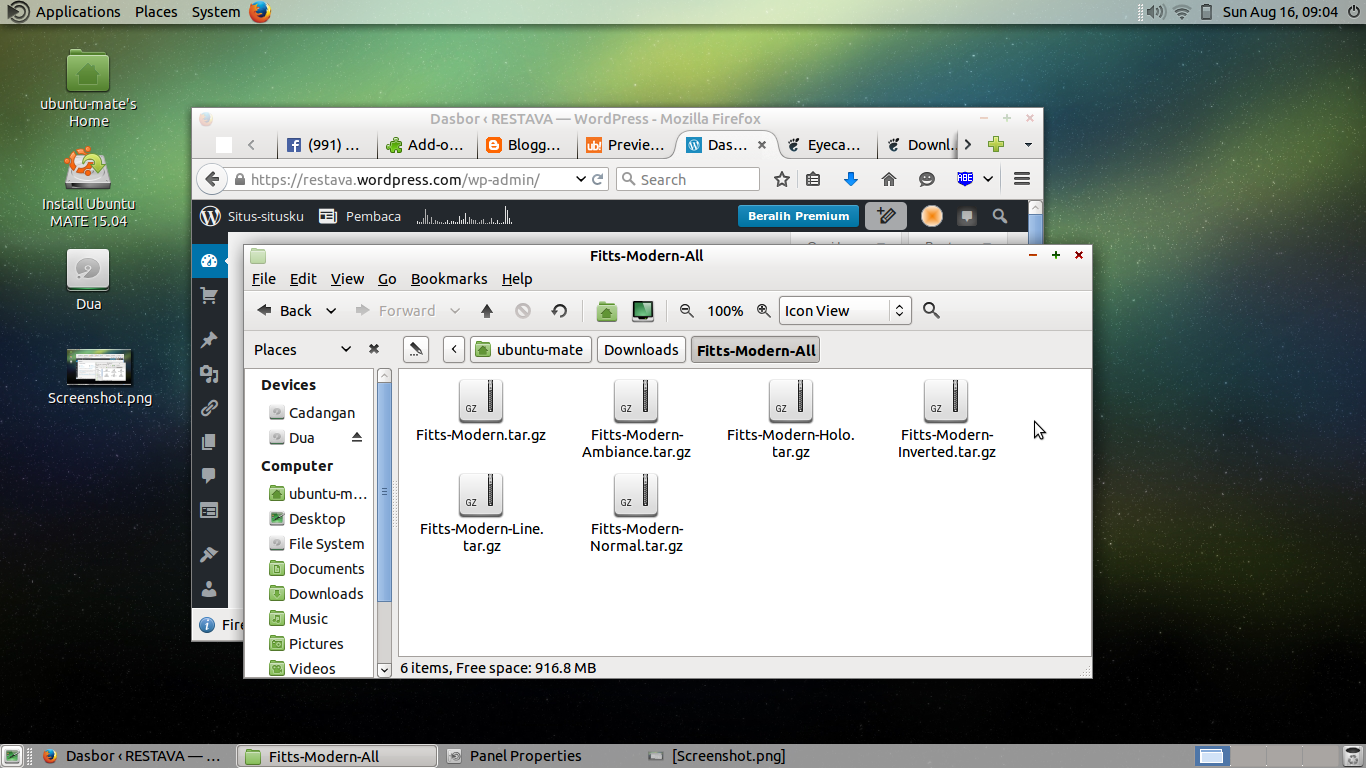Eject the Dua device in the sidebar
This screenshot has height=768, width=1366.
pos(357,438)
